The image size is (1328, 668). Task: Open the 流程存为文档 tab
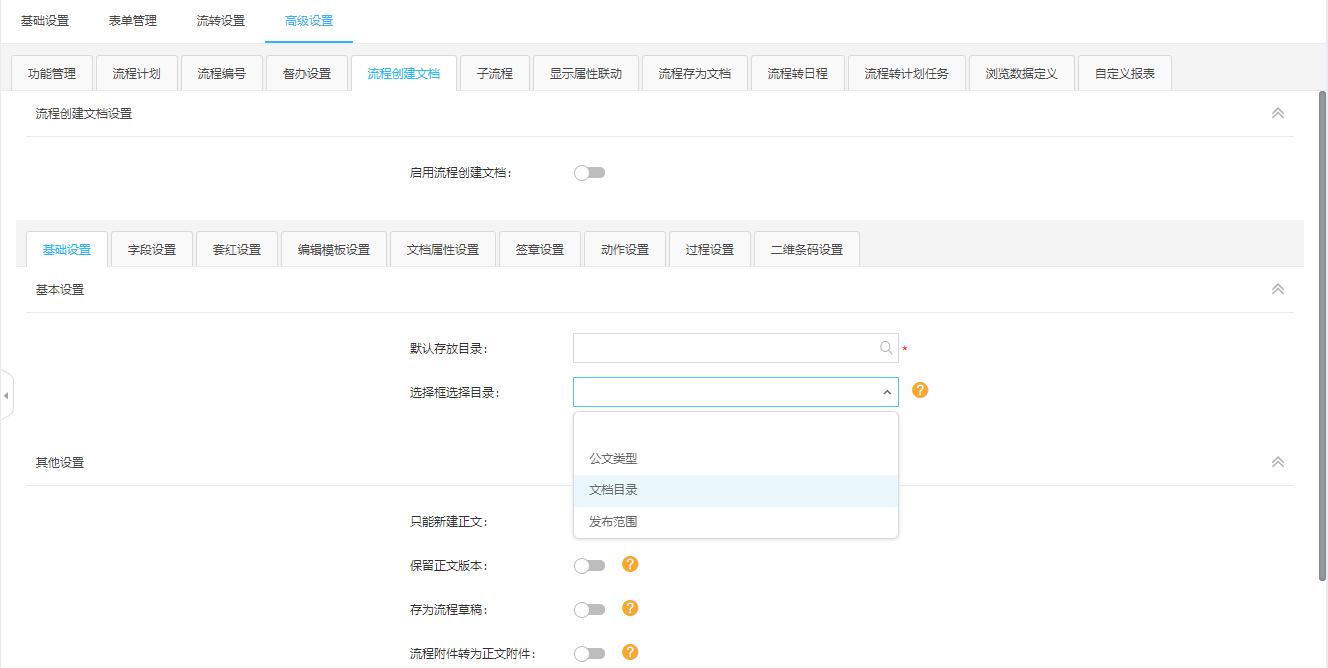tap(694, 74)
